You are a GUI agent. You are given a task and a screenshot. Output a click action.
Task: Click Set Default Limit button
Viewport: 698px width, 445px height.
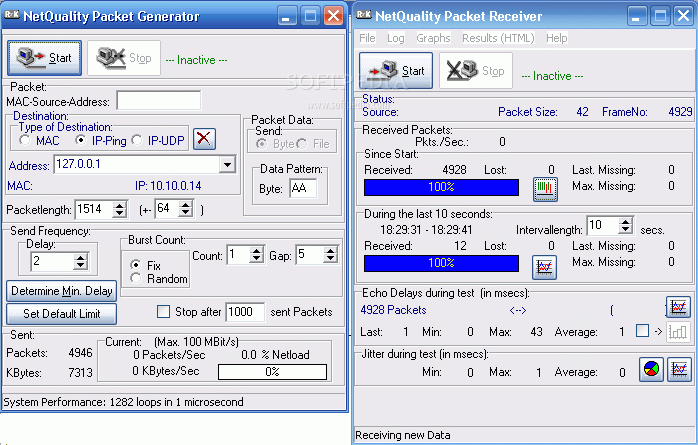tap(61, 314)
